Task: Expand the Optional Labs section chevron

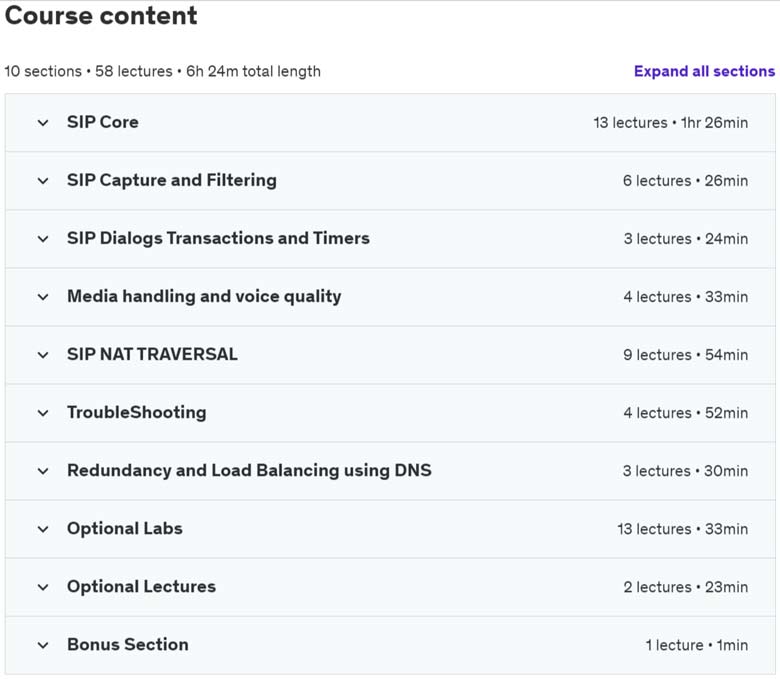Action: pos(43,529)
